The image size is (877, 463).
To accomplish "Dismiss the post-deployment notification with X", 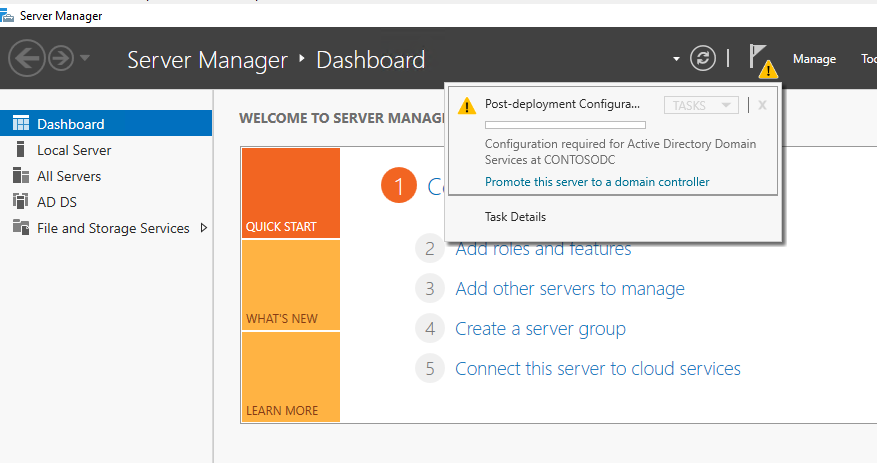I will point(762,105).
